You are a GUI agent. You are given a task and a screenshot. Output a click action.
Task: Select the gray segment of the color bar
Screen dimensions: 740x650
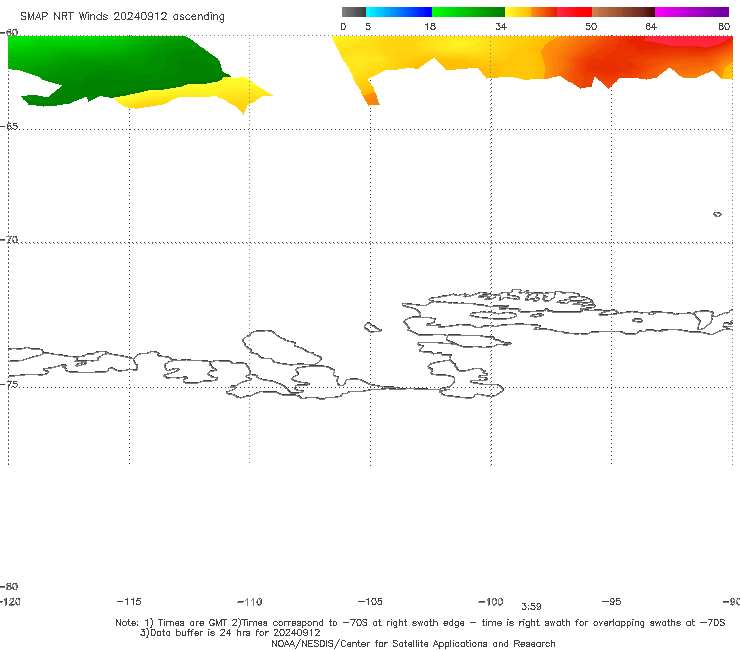354,12
